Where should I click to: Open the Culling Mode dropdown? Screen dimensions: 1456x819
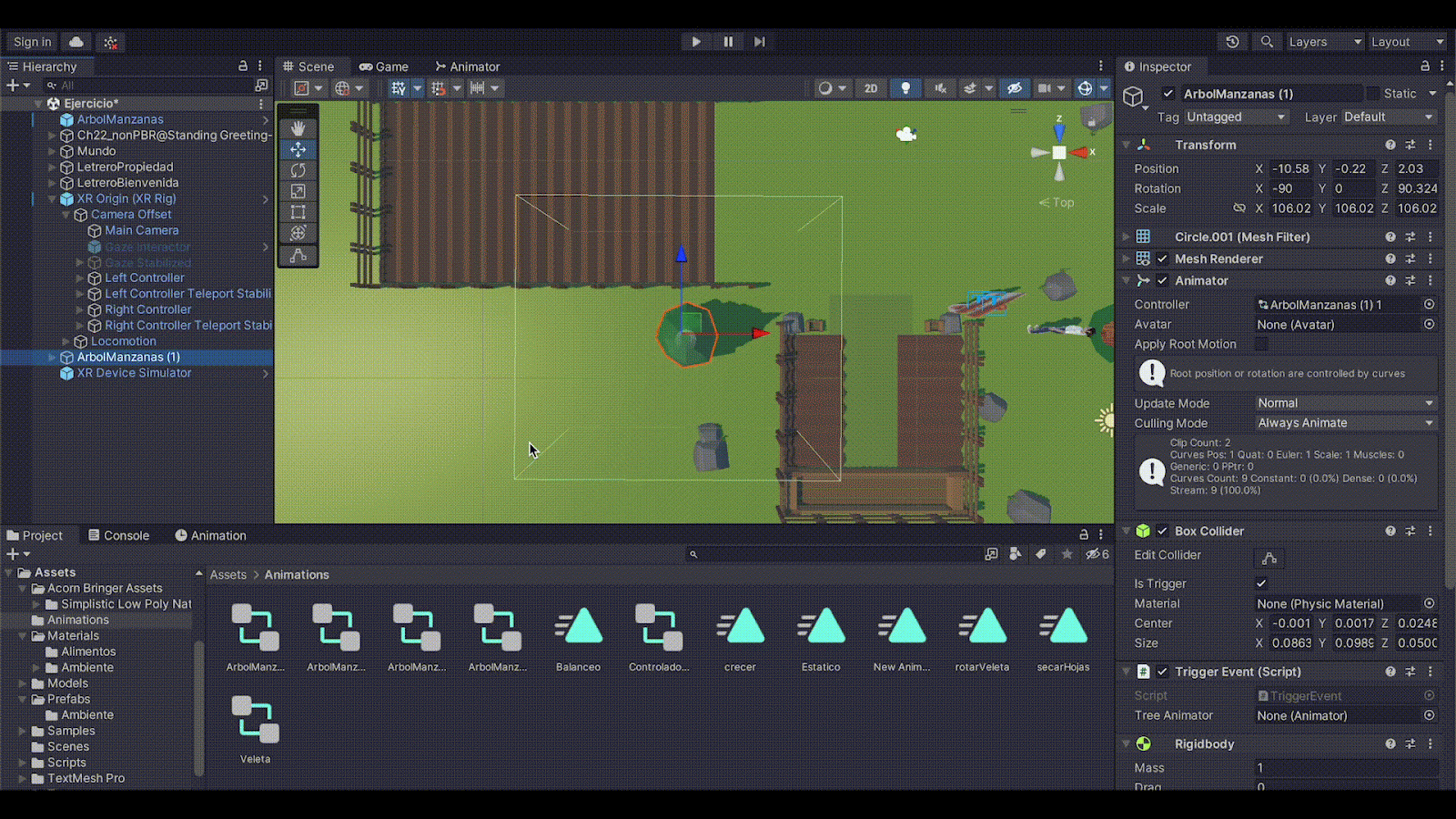1345,423
